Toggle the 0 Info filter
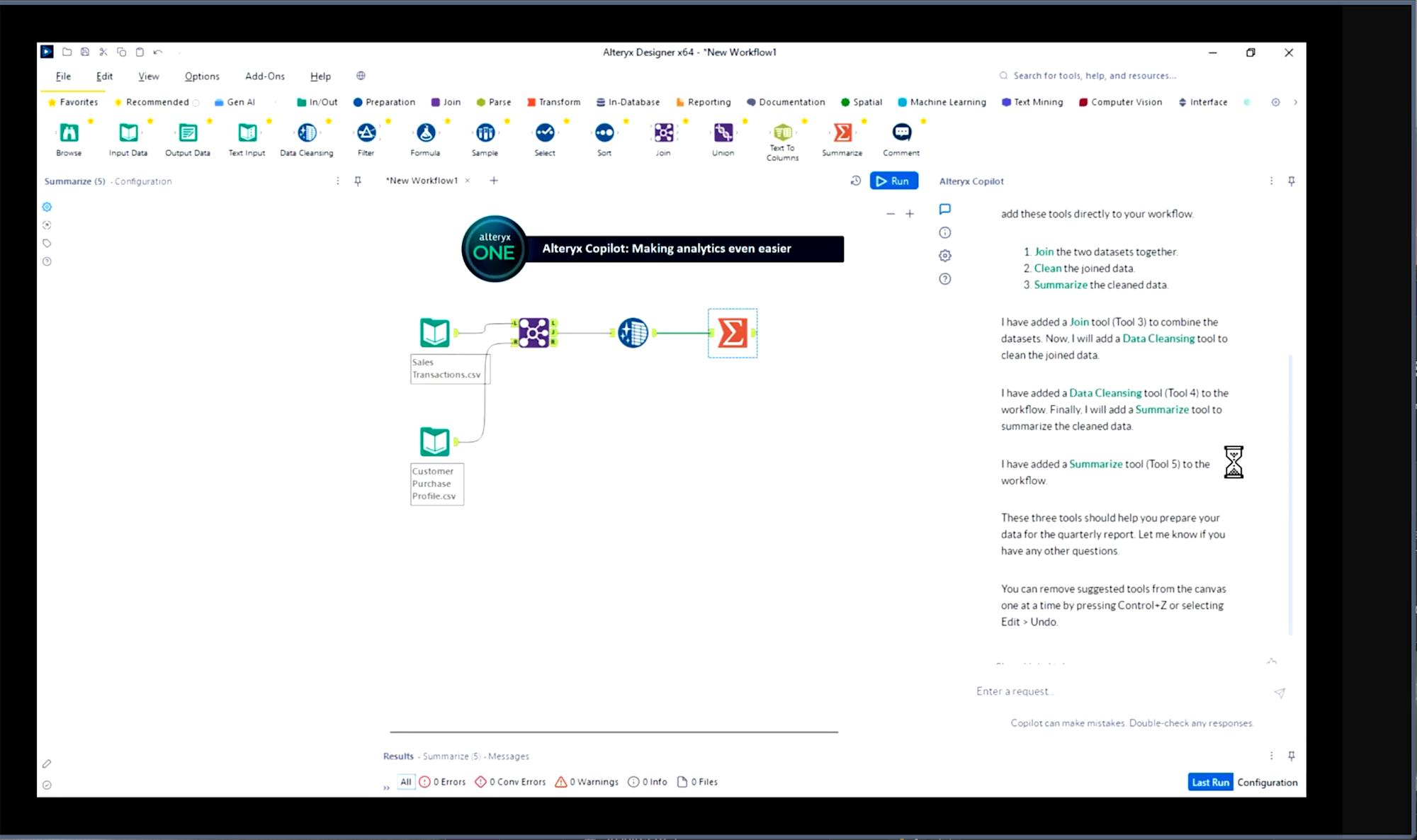 click(648, 782)
